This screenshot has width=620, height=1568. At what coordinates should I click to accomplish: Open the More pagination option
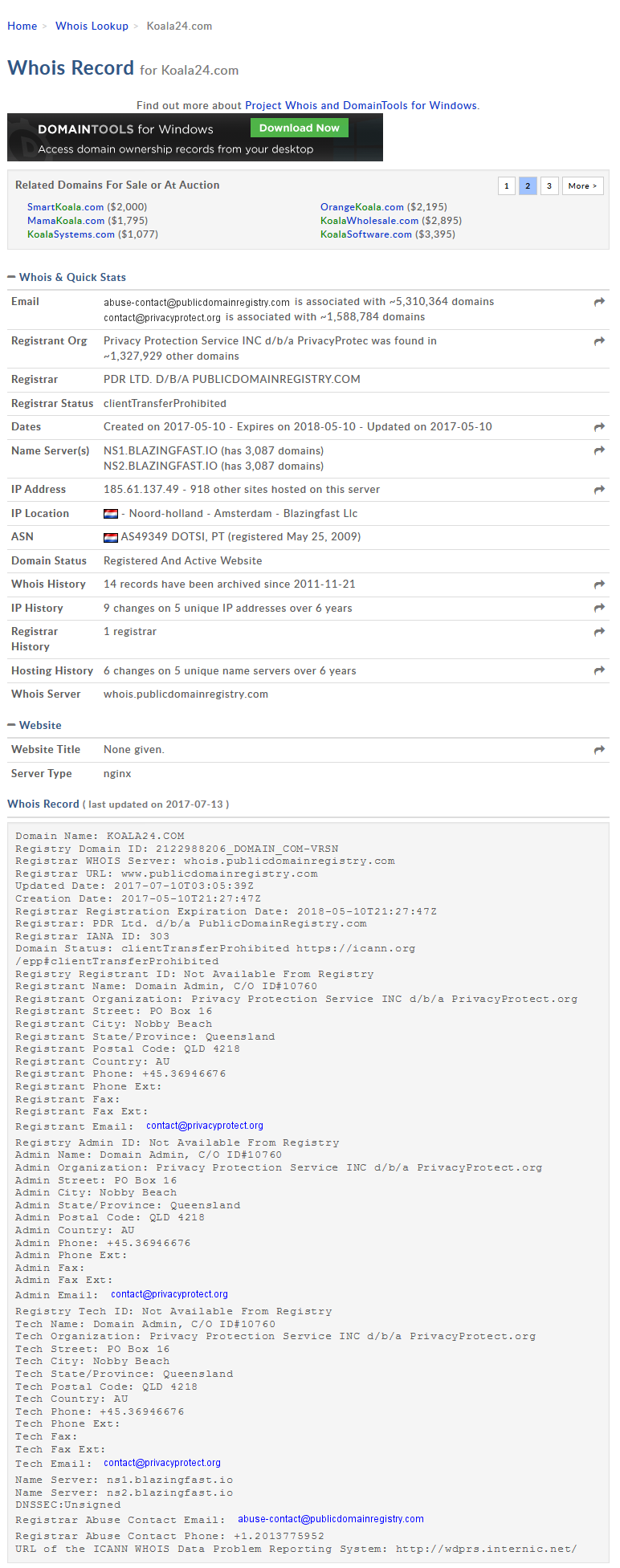coord(582,186)
